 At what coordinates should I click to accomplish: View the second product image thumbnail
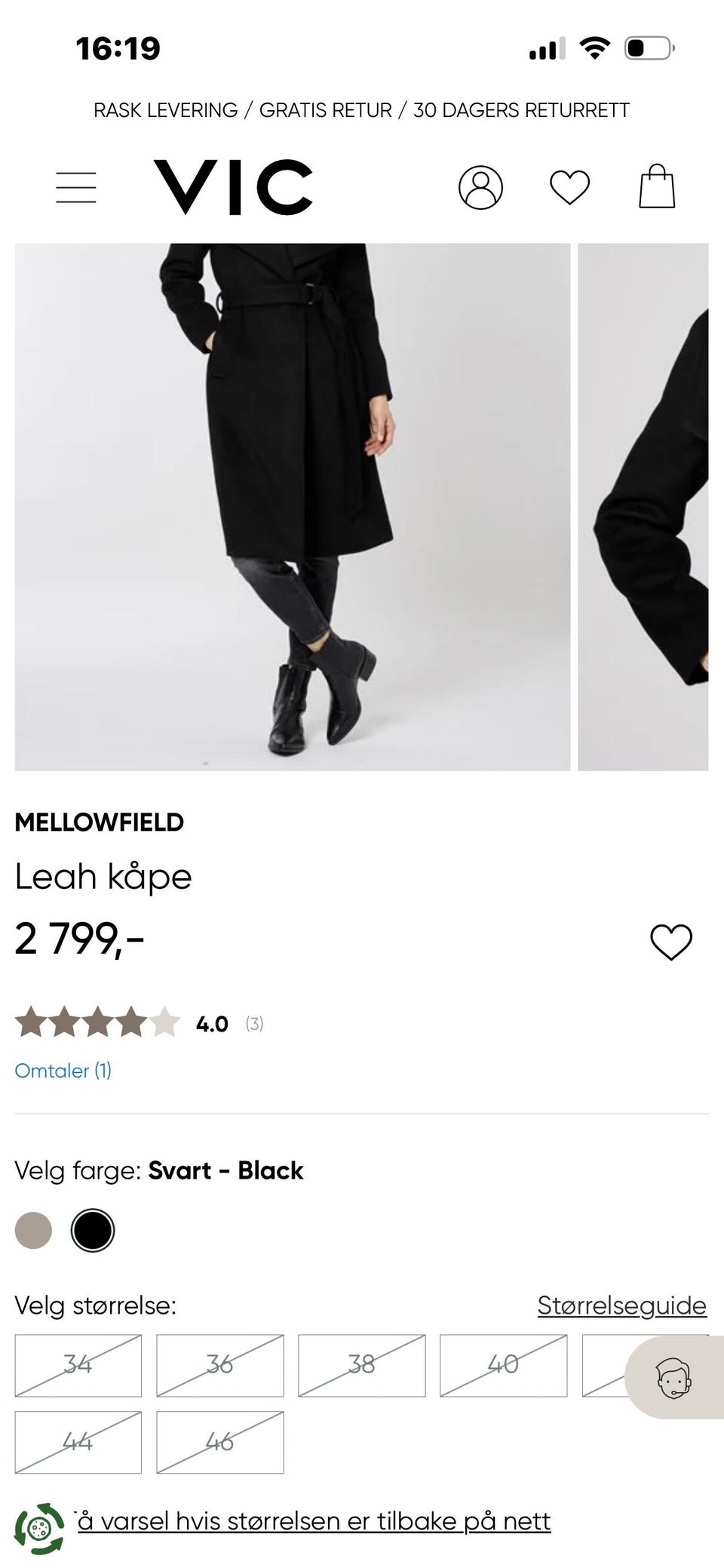point(643,507)
